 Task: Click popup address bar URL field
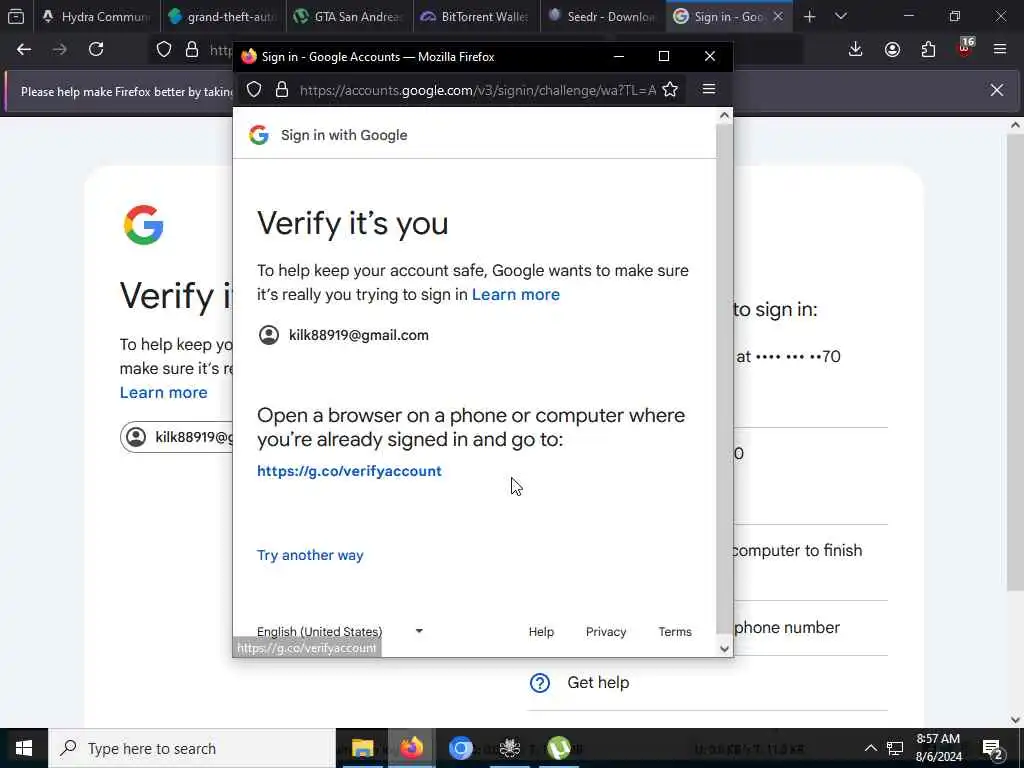tap(477, 90)
